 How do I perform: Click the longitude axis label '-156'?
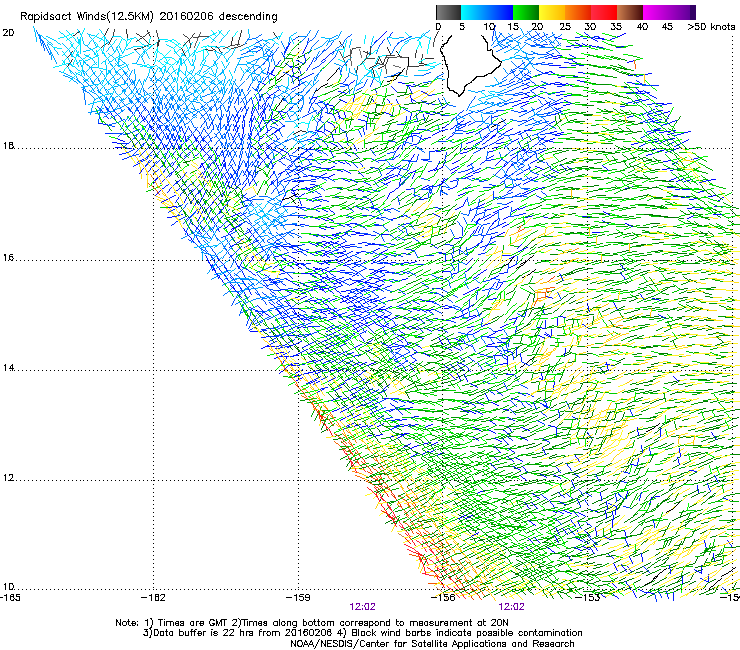(443, 598)
